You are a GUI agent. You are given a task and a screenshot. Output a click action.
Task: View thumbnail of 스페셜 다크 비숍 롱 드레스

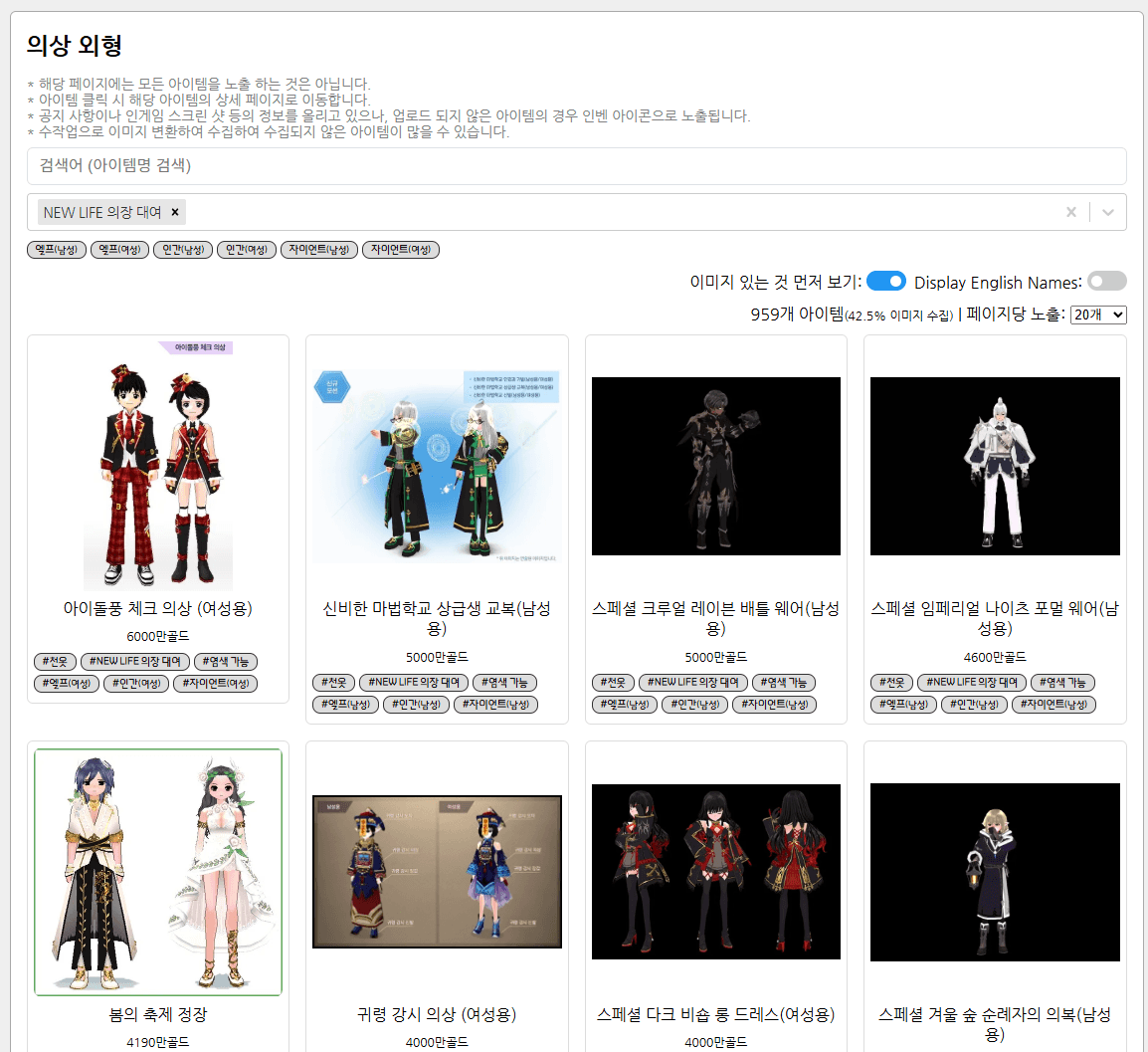point(715,871)
